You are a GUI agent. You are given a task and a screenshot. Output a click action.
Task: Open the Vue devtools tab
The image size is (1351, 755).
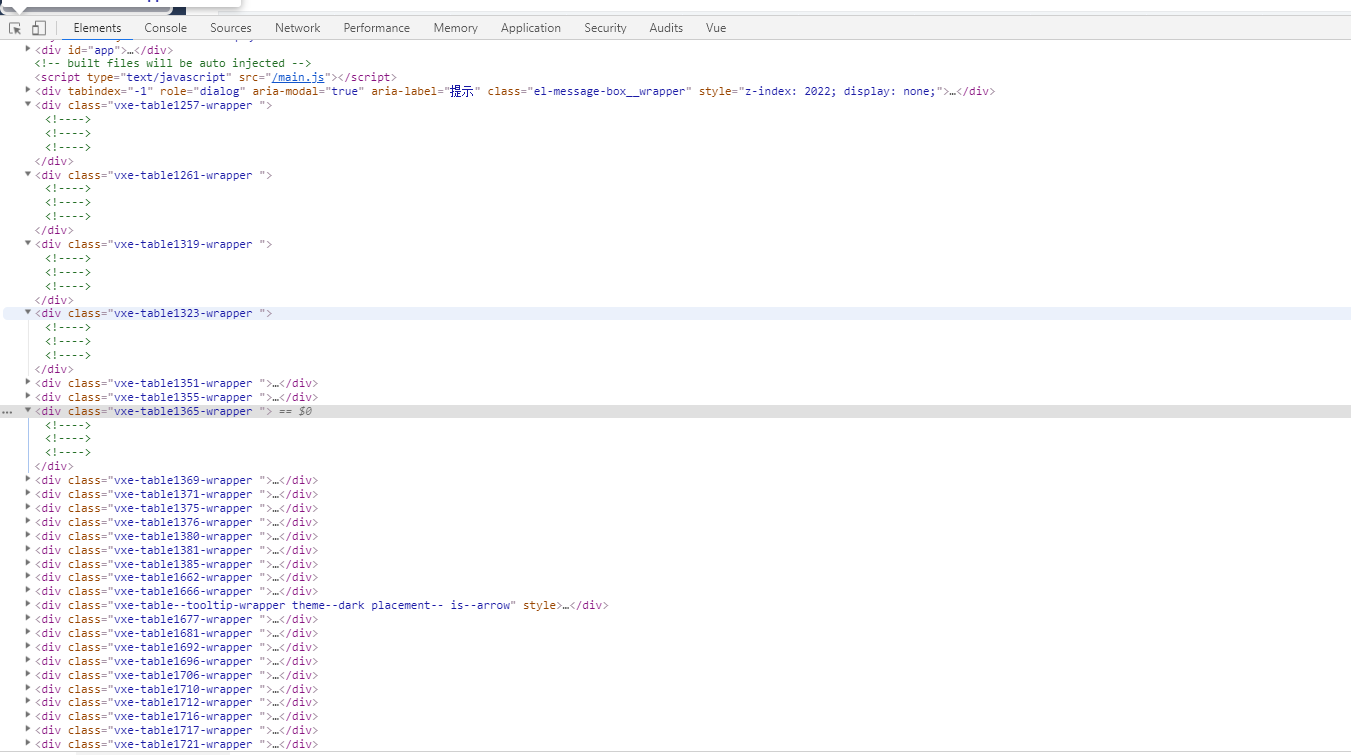click(x=716, y=28)
